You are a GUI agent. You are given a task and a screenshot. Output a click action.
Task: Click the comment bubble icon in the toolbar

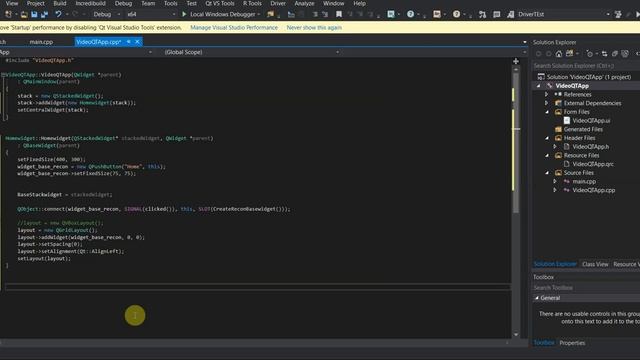tap(496, 14)
